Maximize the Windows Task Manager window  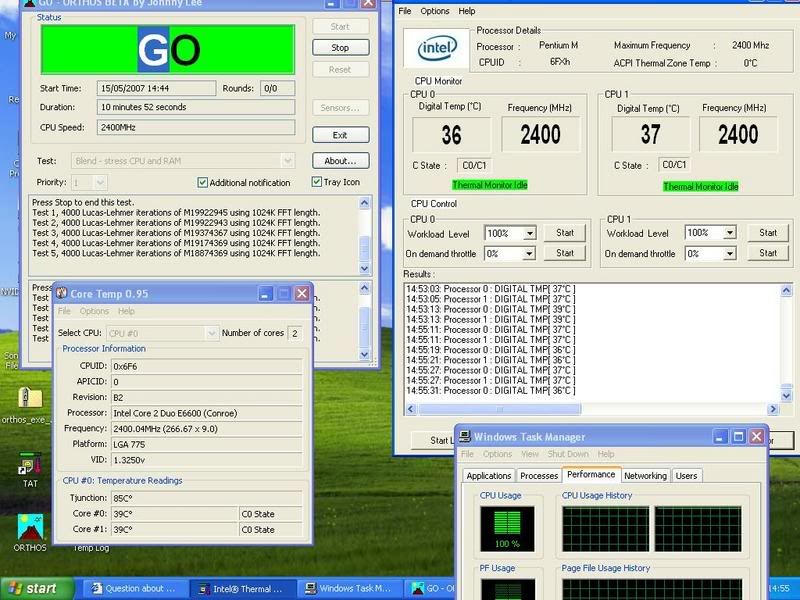coord(738,437)
